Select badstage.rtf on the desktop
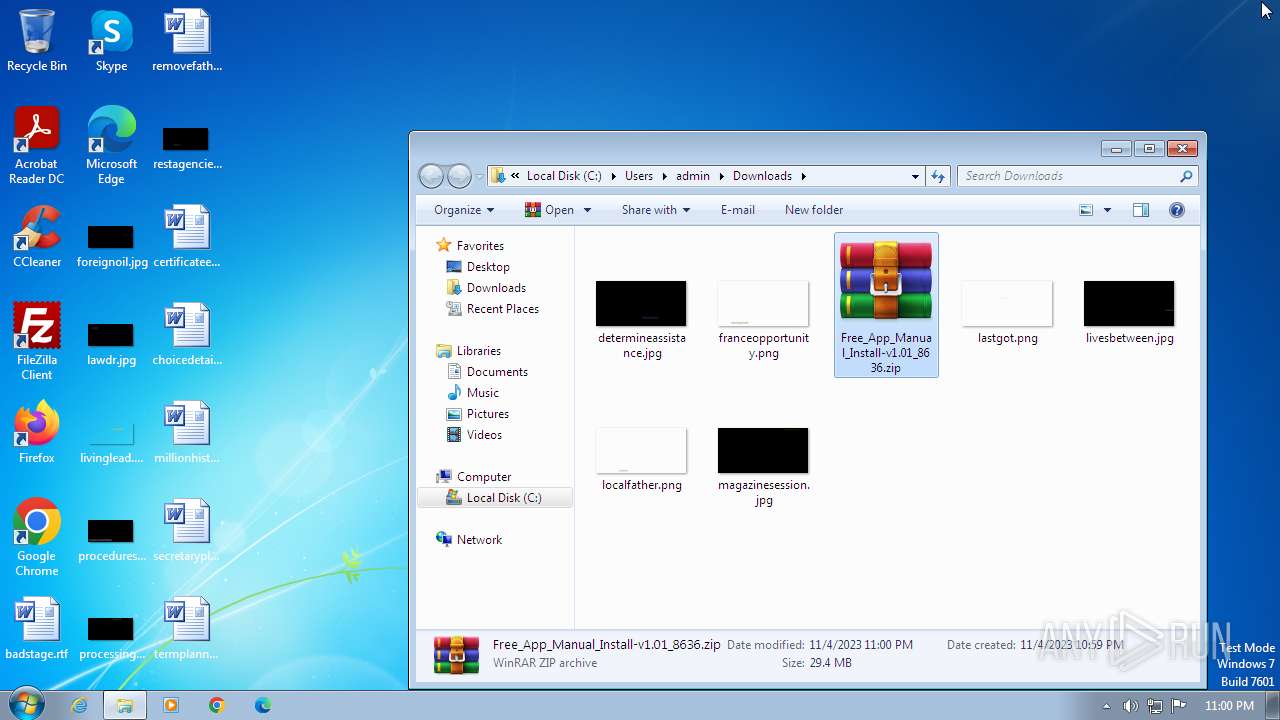The width and height of the screenshot is (1280, 720). pos(37,629)
